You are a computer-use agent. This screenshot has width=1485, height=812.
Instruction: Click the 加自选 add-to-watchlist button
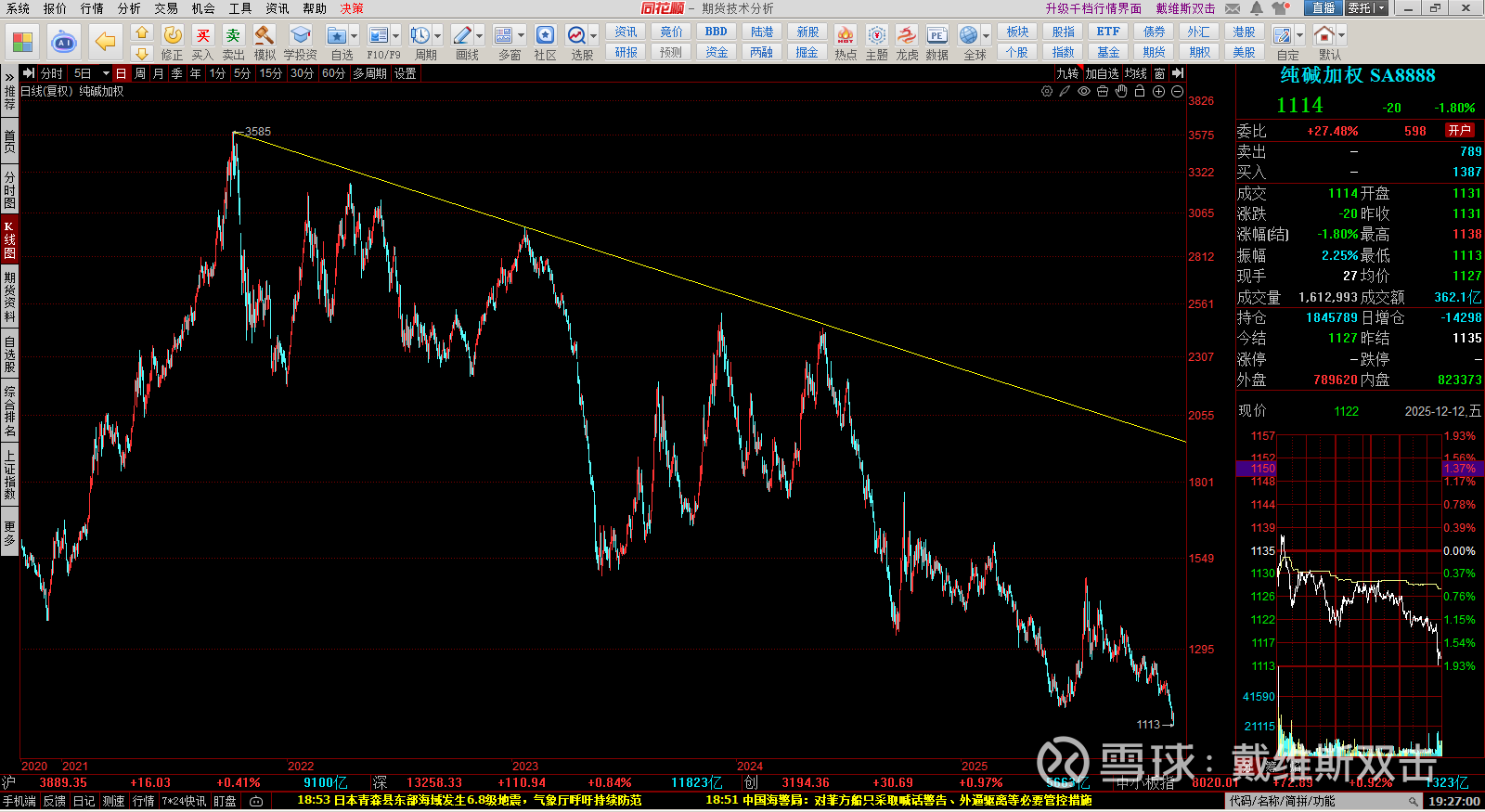click(1103, 73)
